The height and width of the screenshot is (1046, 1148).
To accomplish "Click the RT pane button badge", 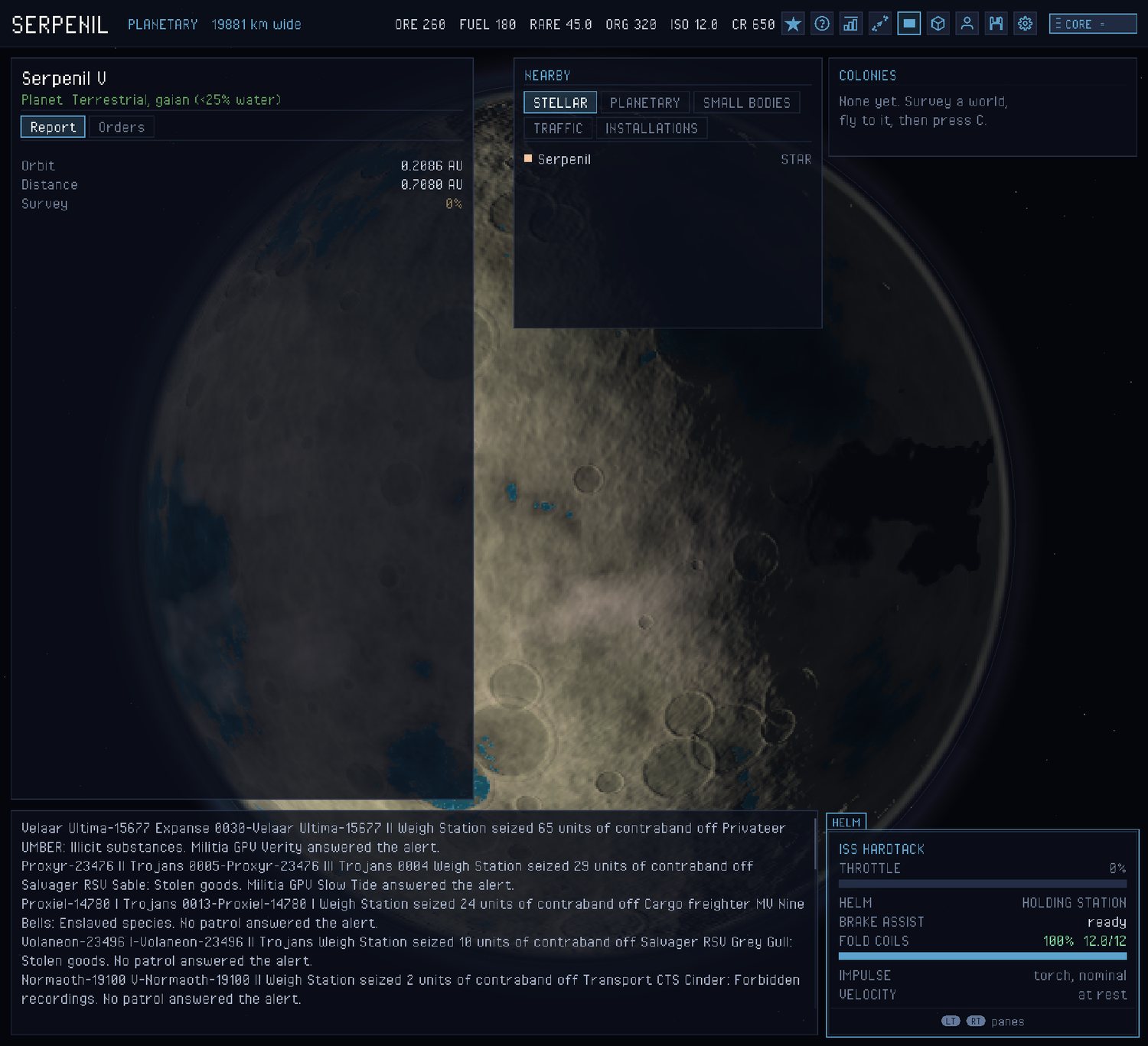I will pyautogui.click(x=976, y=1022).
